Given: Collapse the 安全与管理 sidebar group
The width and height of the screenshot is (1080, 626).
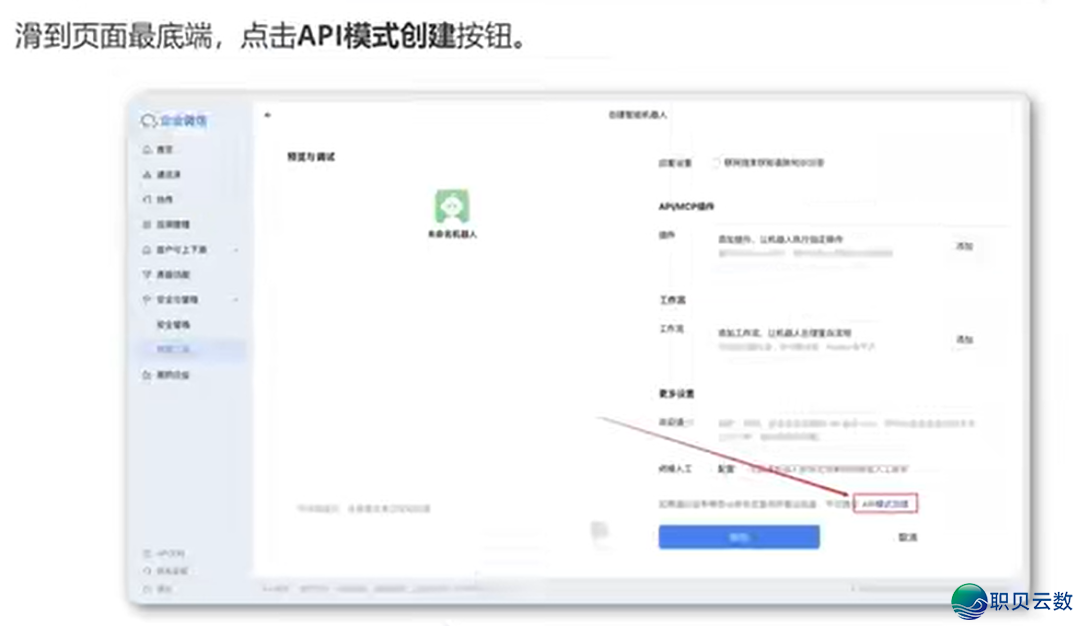Looking at the screenshot, I should pyautogui.click(x=235, y=299).
